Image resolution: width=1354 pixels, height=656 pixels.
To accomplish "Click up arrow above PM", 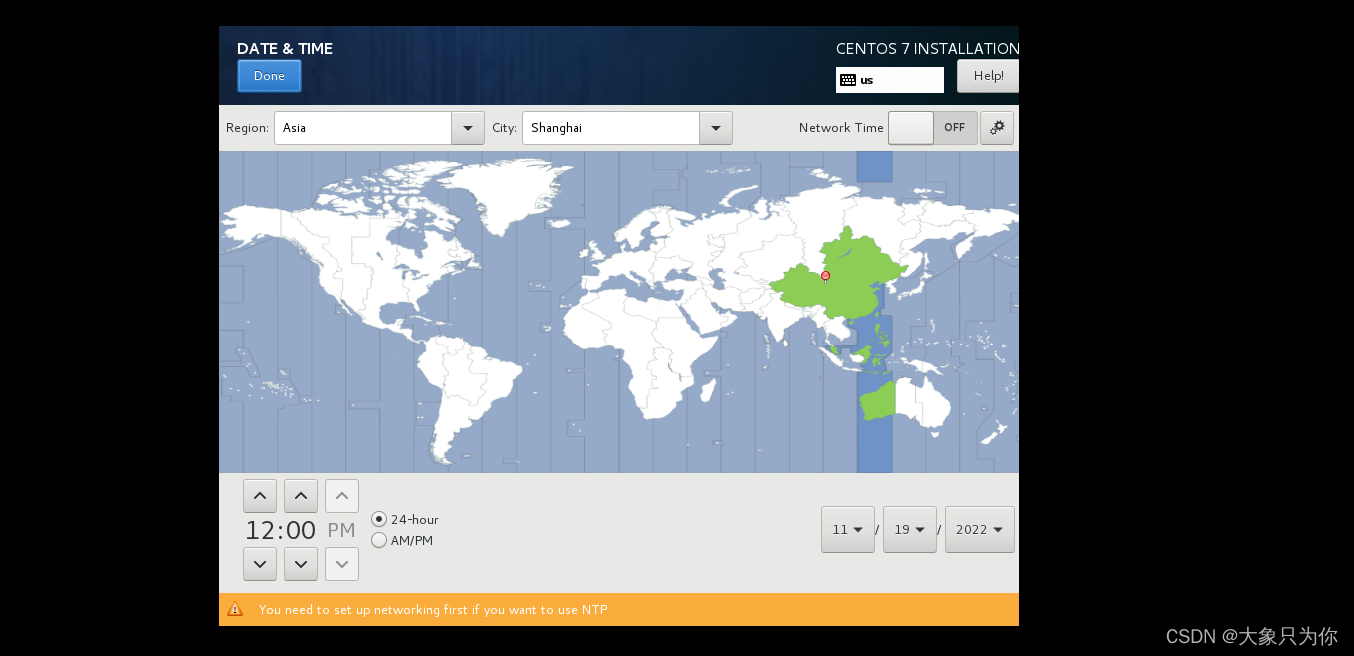I will pos(342,496).
